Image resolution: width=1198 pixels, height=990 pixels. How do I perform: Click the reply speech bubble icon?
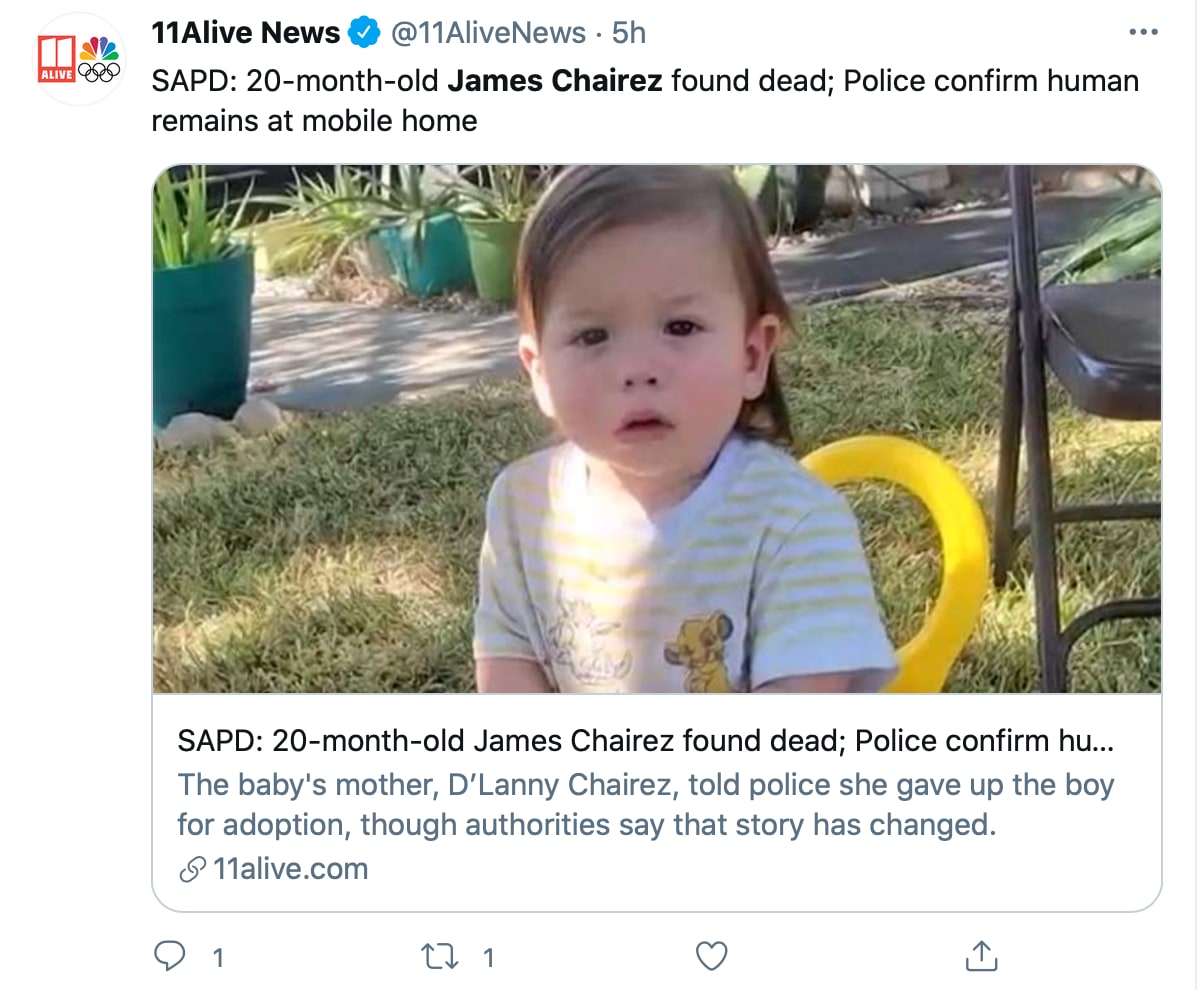point(170,957)
